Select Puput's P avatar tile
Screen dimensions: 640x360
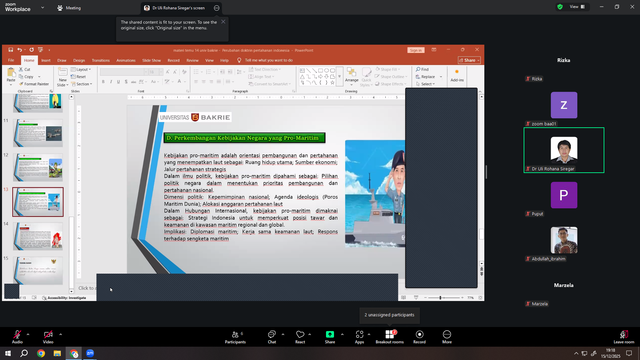click(x=564, y=195)
